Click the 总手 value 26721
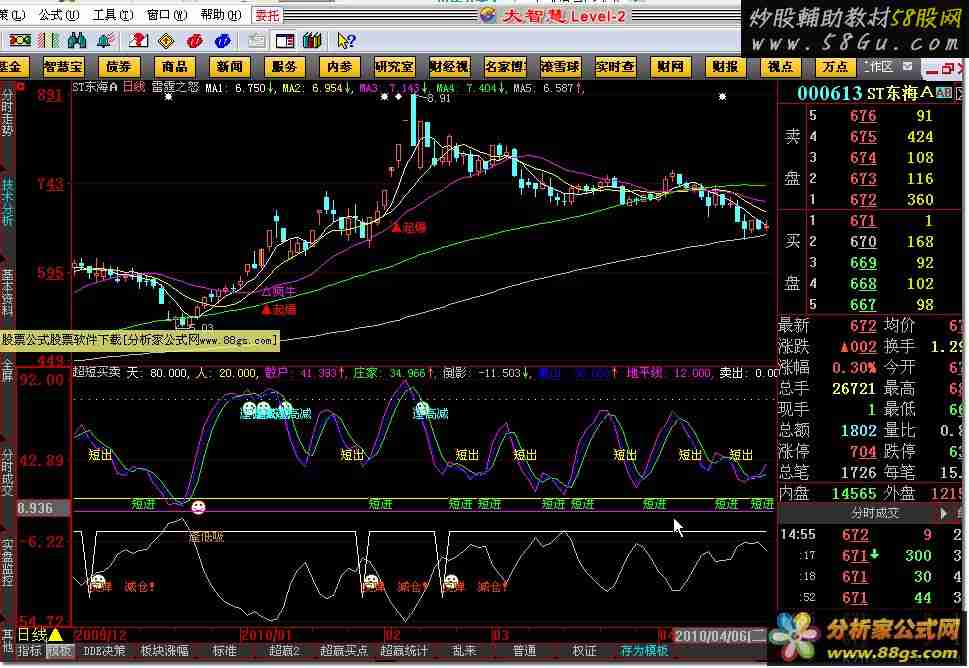Screen dimensions: 969x668 (853, 389)
